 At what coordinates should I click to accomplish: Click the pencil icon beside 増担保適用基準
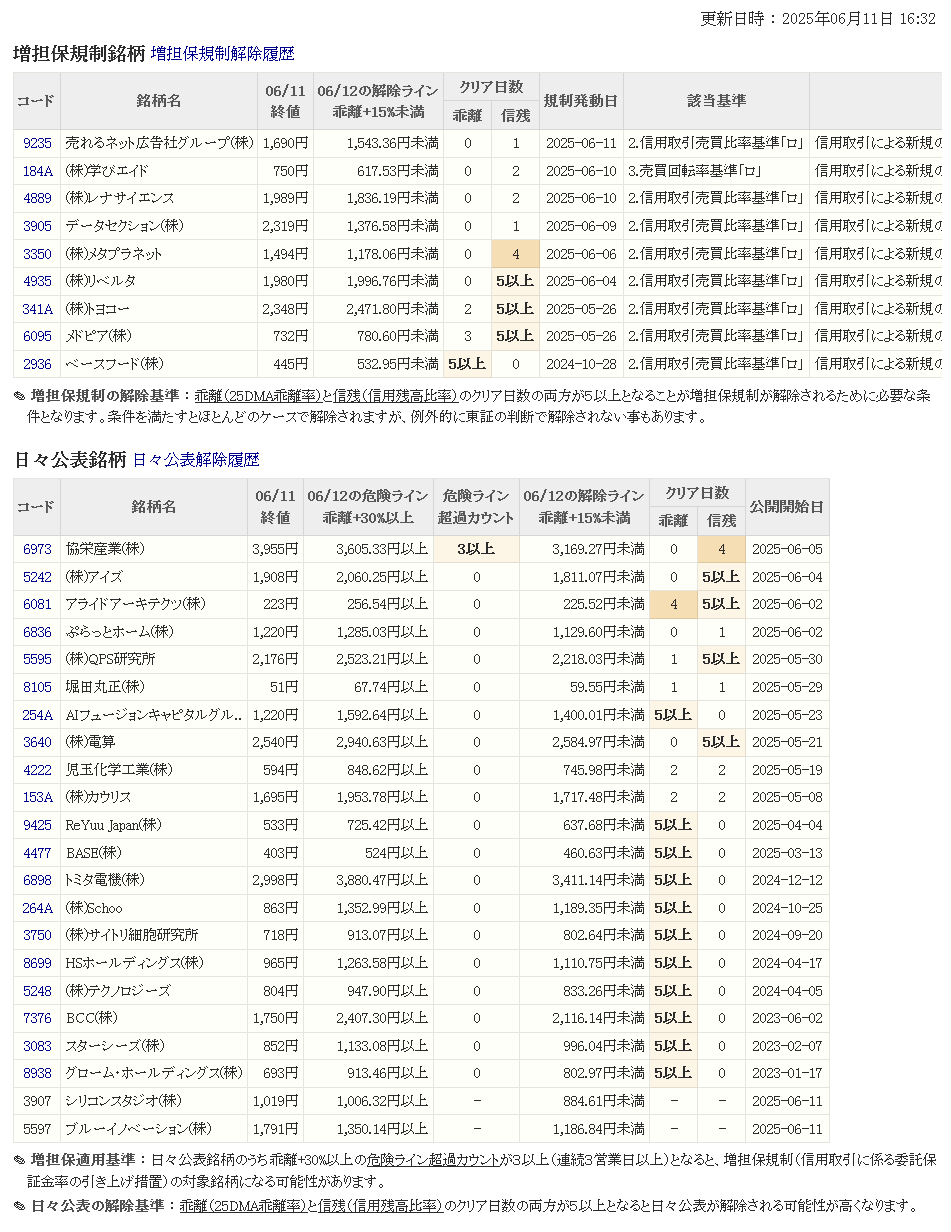[20, 1160]
